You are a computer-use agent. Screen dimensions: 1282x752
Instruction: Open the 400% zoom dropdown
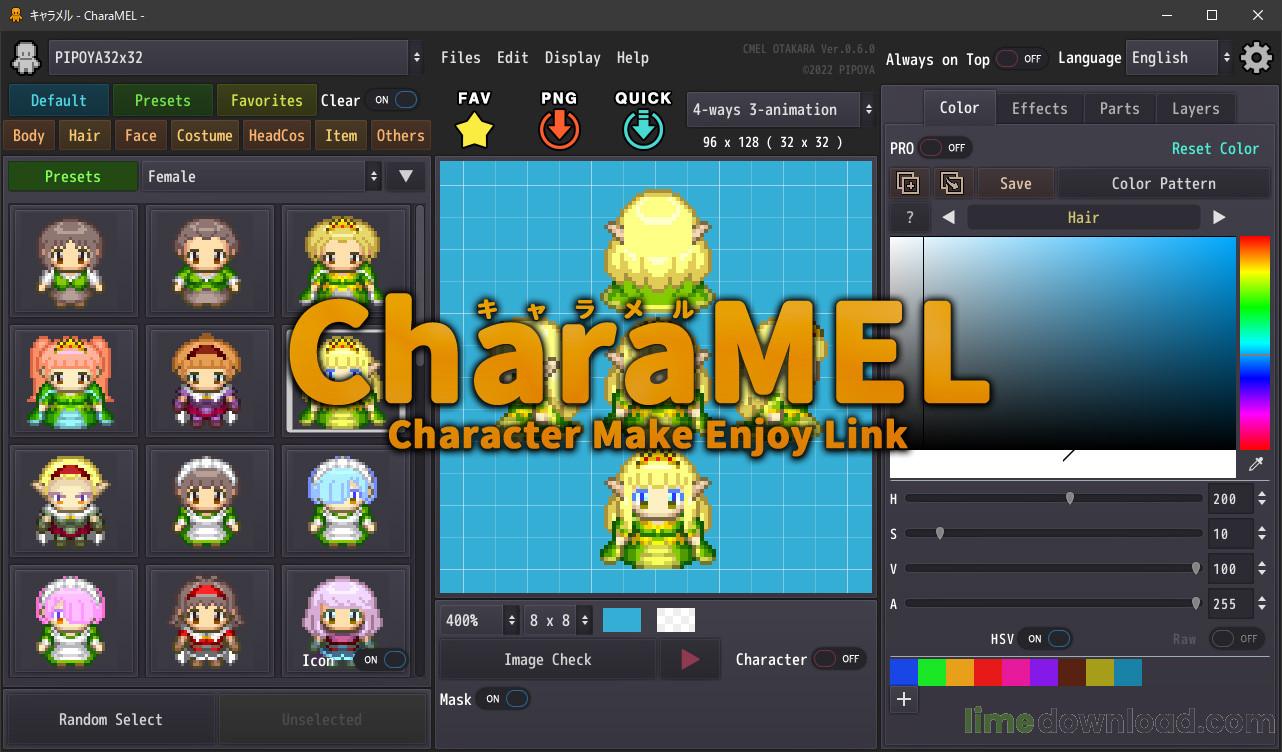(480, 620)
